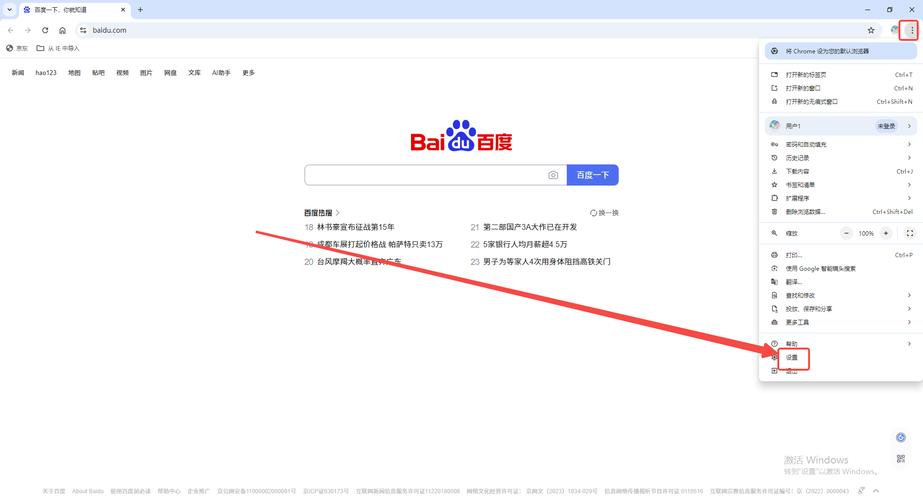923x500 pixels.
Task: Zoom in with the plus button
Action: pyautogui.click(x=885, y=233)
